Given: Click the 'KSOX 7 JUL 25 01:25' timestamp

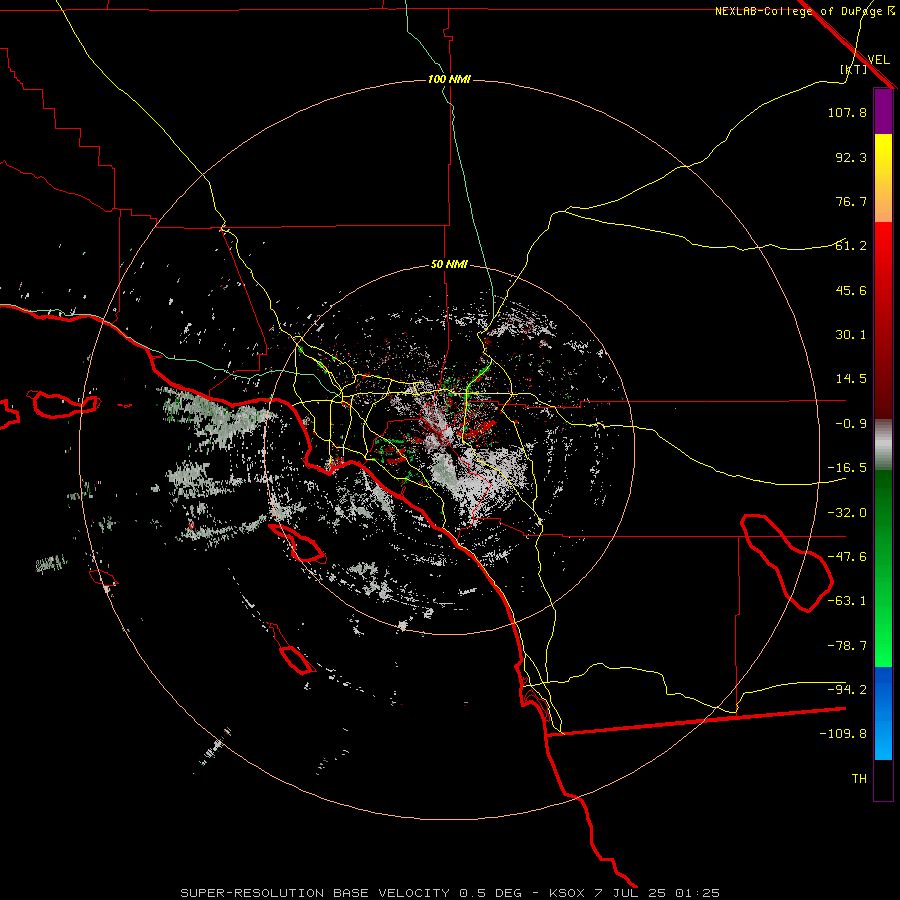Looking at the screenshot, I should (x=634, y=893).
